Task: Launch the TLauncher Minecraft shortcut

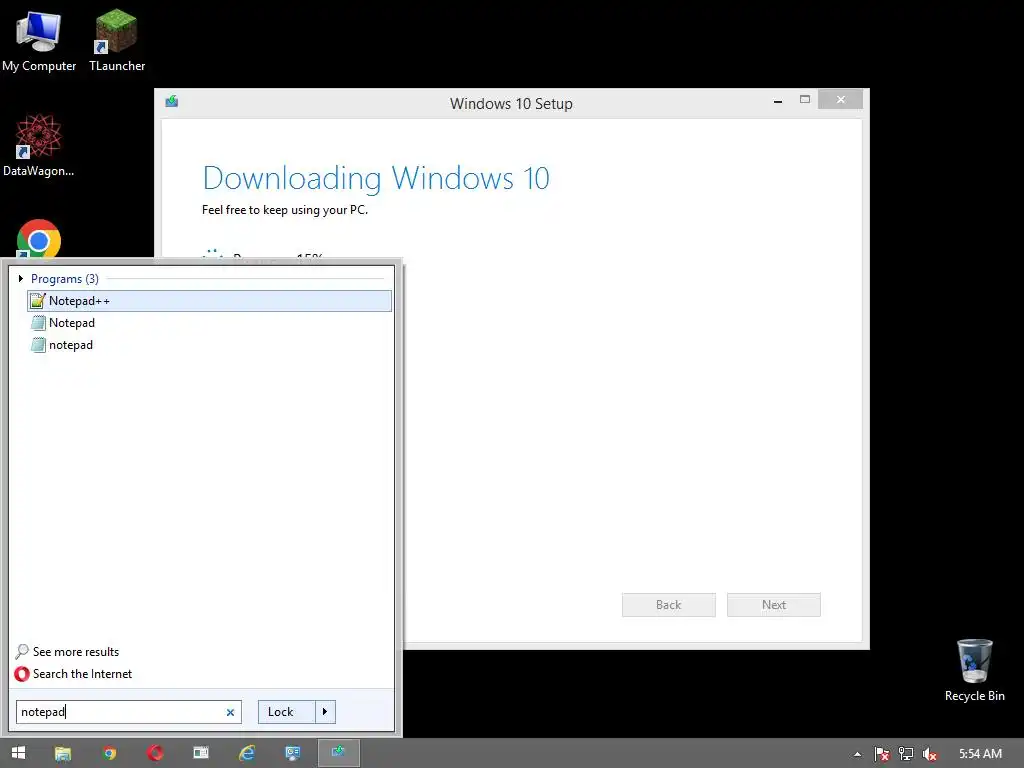Action: [117, 39]
